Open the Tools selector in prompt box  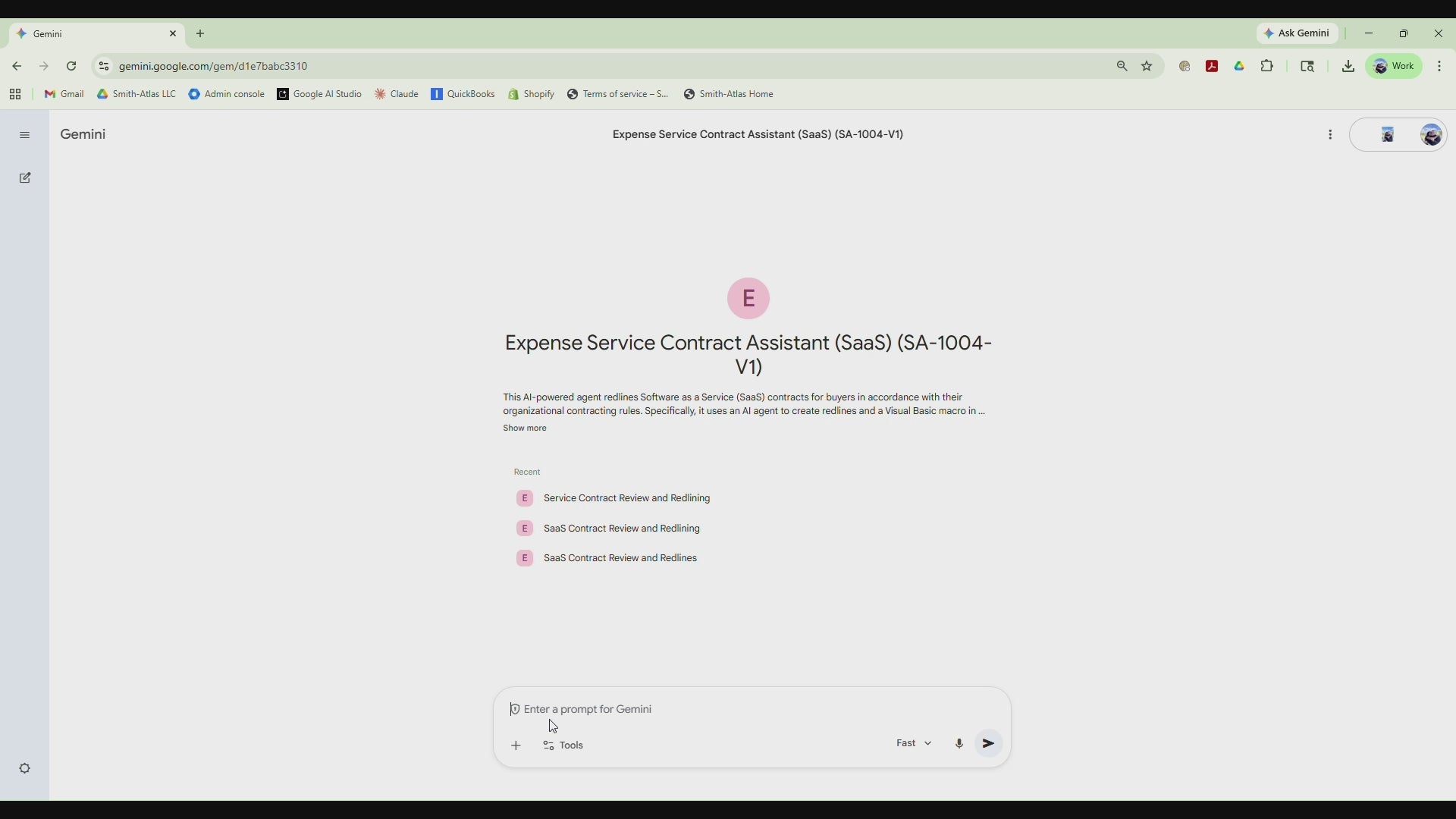[x=564, y=747]
